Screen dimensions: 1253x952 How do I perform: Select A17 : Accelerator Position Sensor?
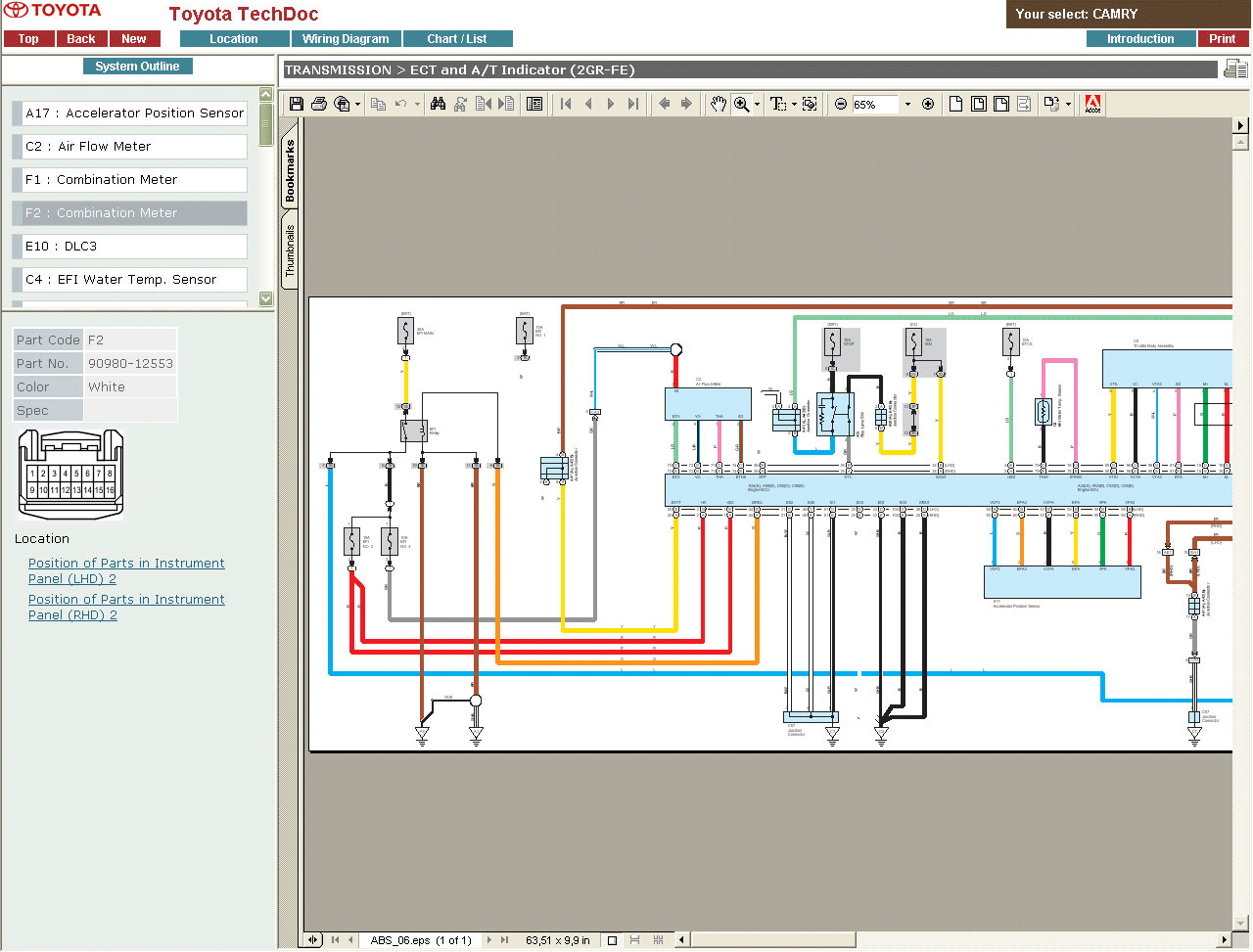click(x=129, y=113)
